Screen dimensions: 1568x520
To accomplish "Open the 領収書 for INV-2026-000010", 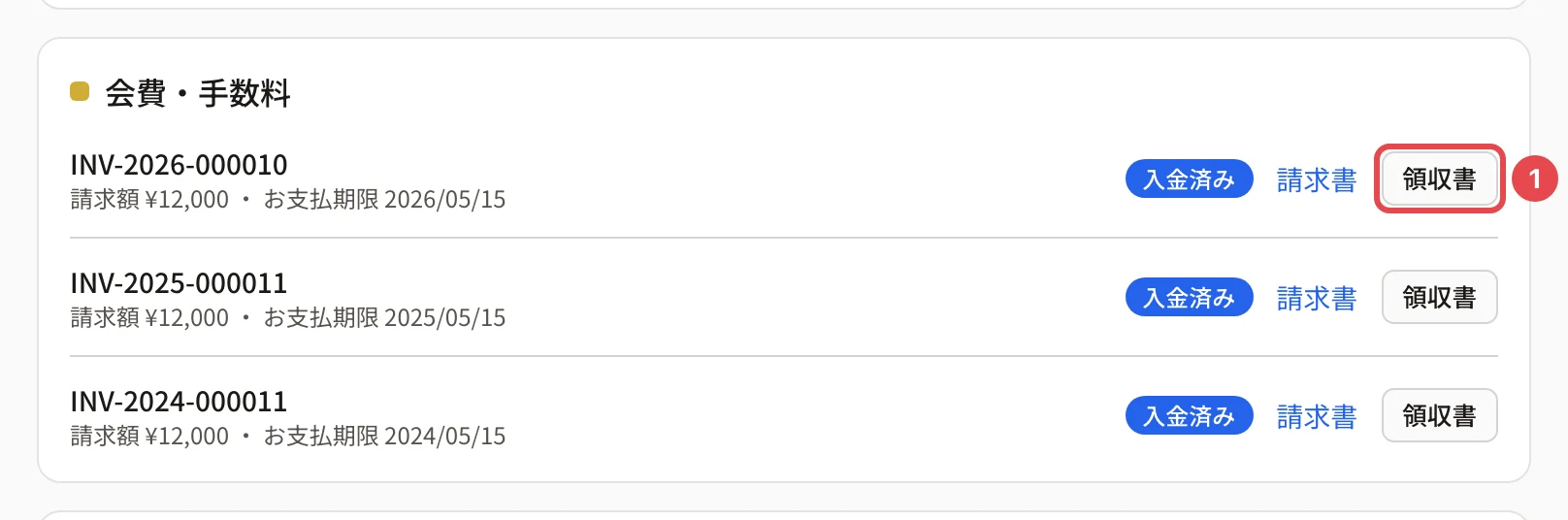I will coord(1439,179).
